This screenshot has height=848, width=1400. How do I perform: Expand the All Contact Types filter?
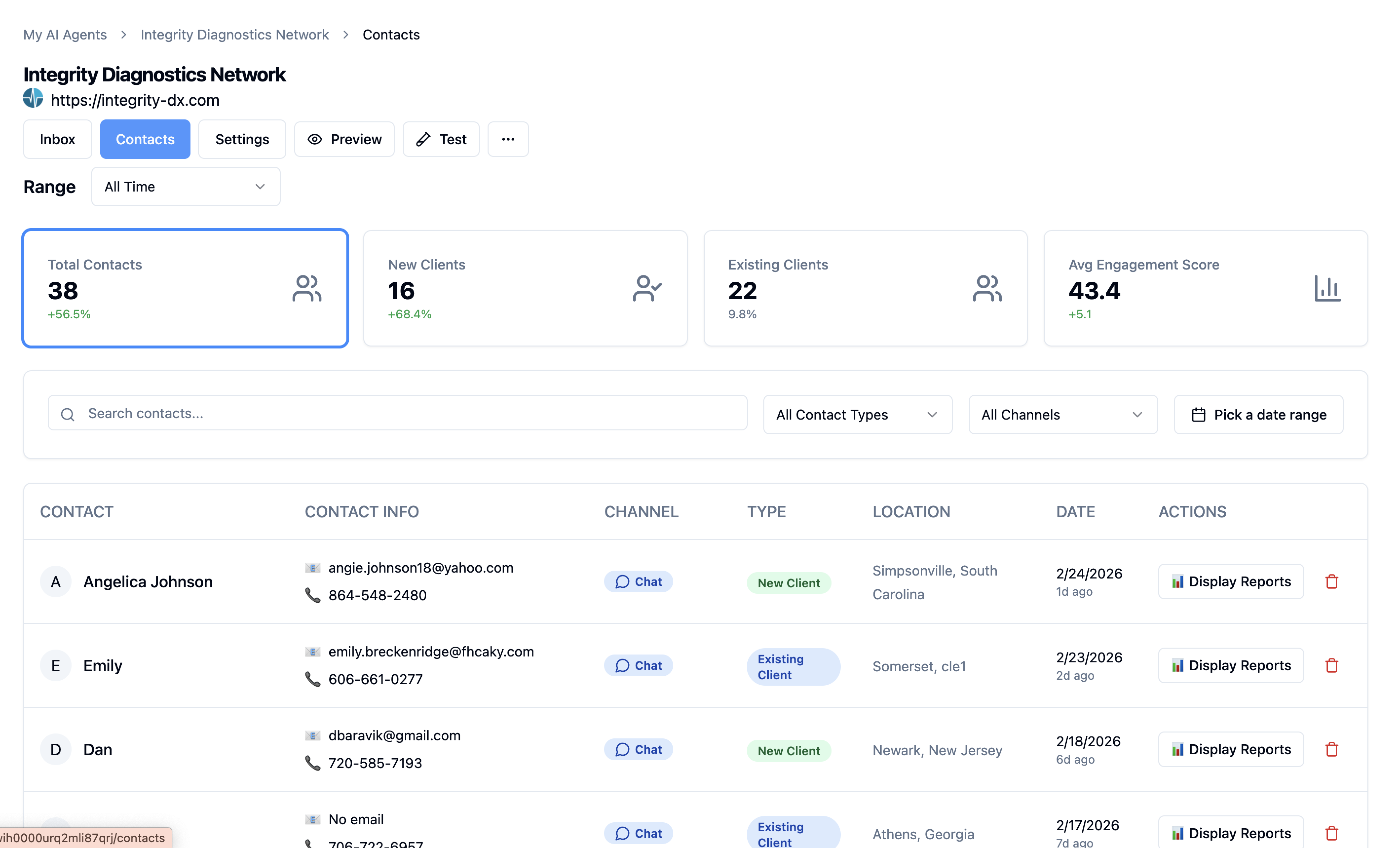(x=857, y=414)
